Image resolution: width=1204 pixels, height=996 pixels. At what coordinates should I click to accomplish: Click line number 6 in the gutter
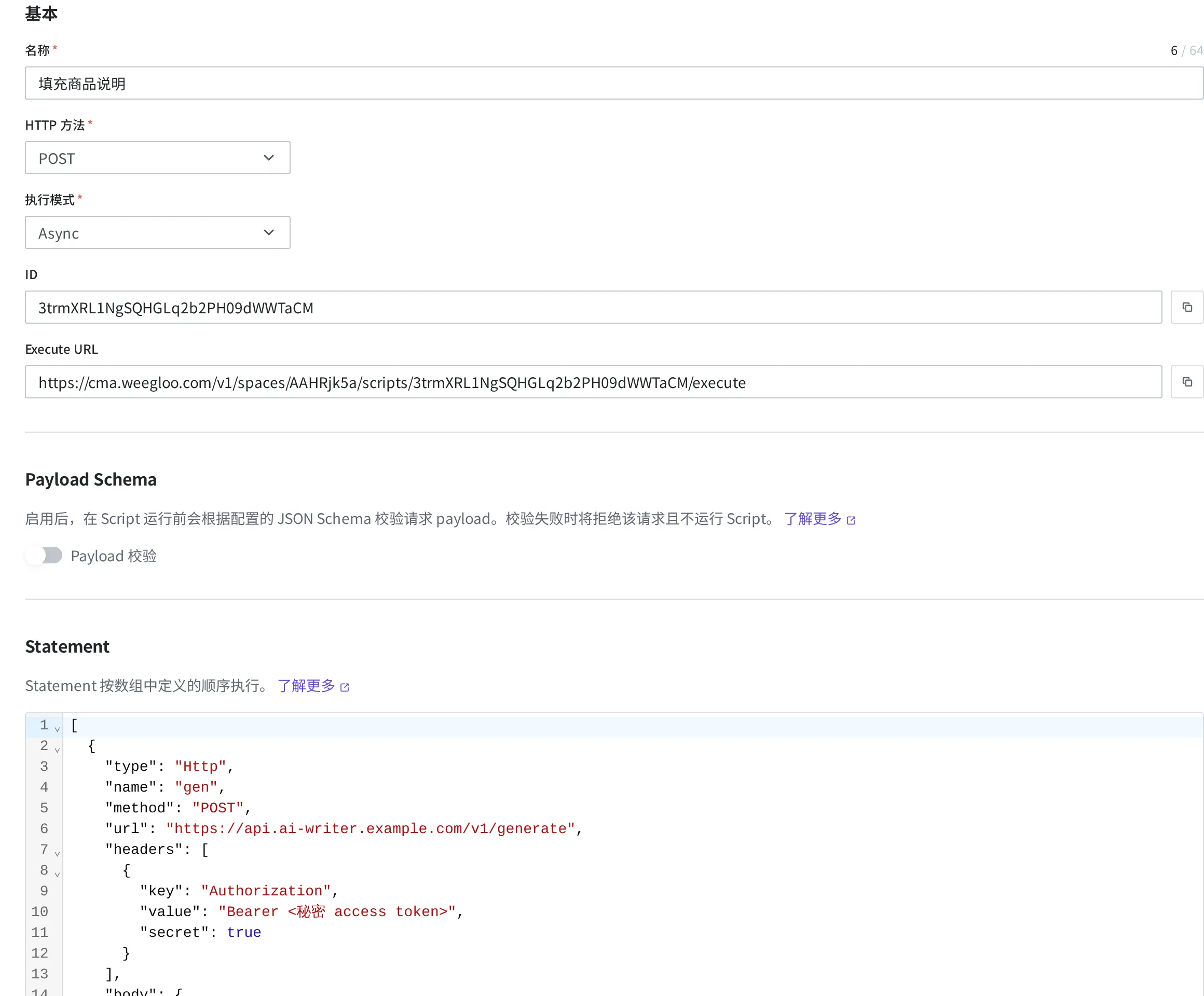44,828
